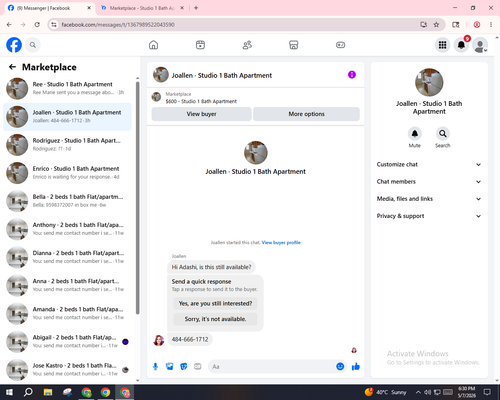
Task: Open a new browser tab
Action: tap(196, 8)
